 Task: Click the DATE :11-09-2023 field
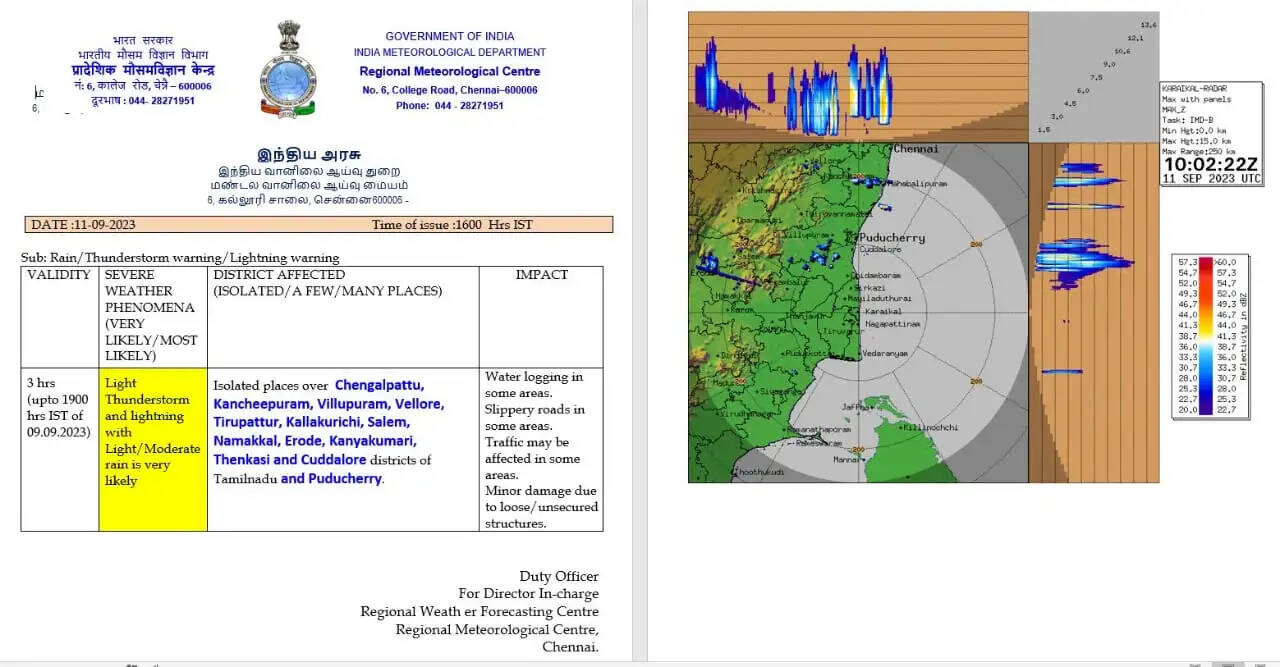point(83,225)
